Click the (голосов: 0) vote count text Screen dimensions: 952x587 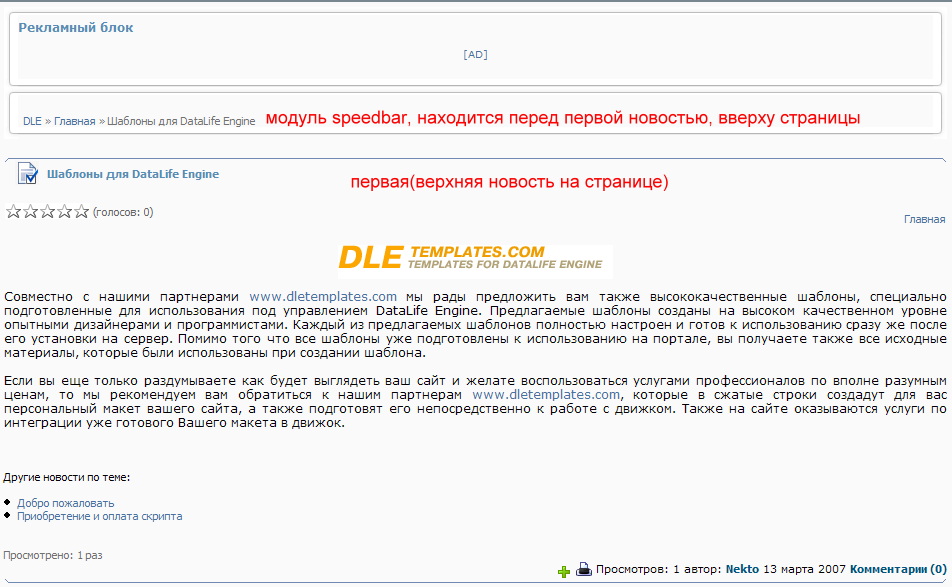tap(123, 212)
